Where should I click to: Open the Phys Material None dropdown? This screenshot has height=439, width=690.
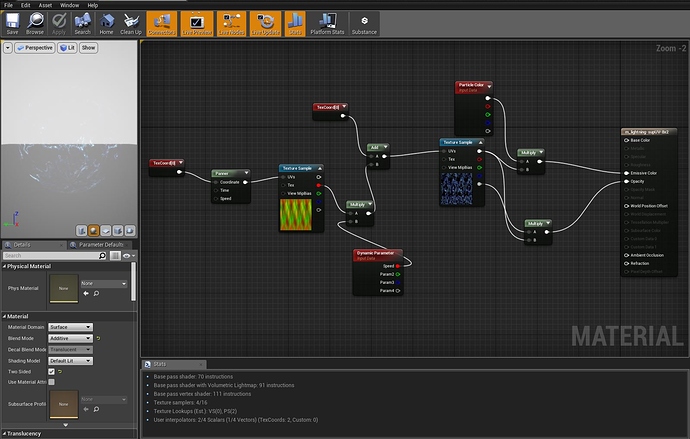click(x=104, y=284)
